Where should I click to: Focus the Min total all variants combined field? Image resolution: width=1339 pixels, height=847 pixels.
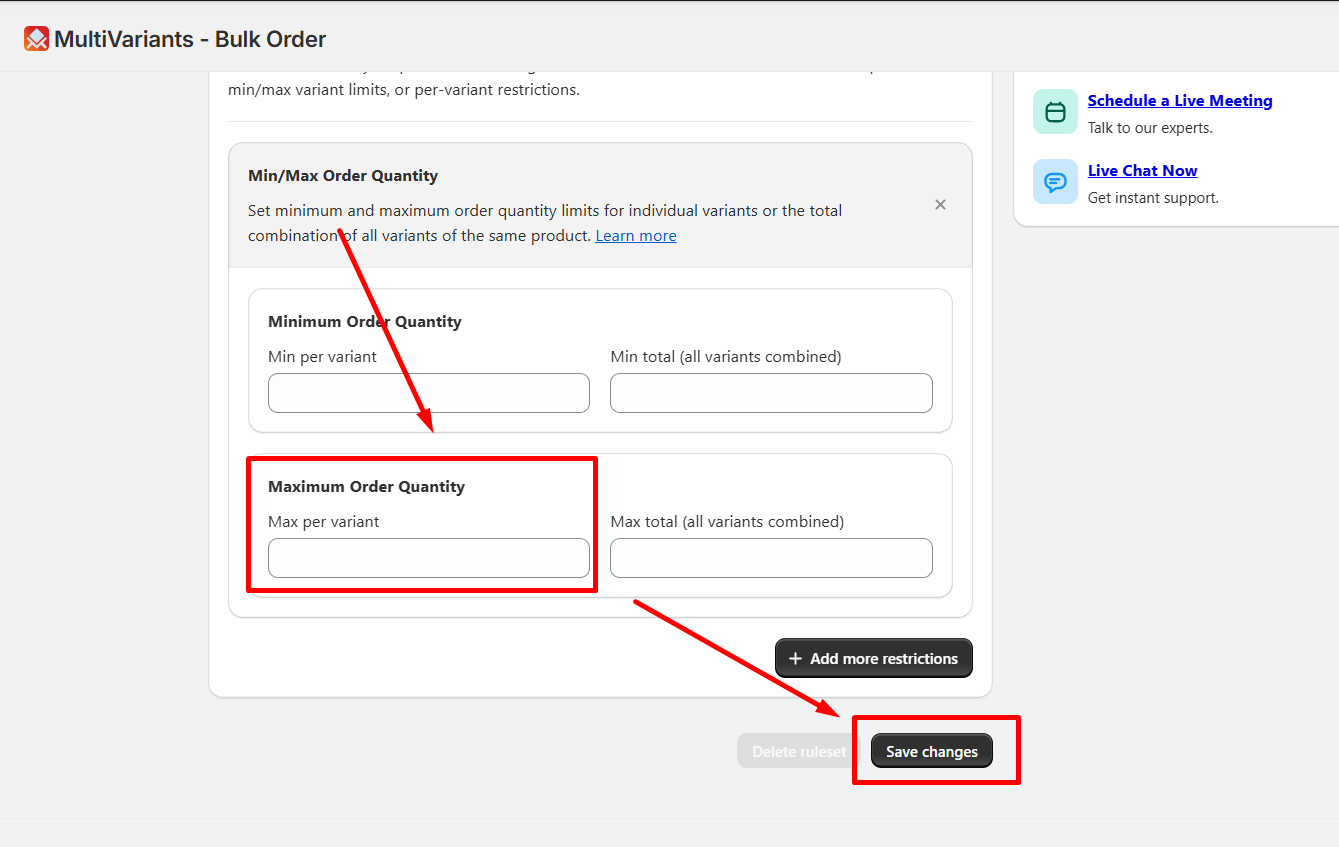771,393
